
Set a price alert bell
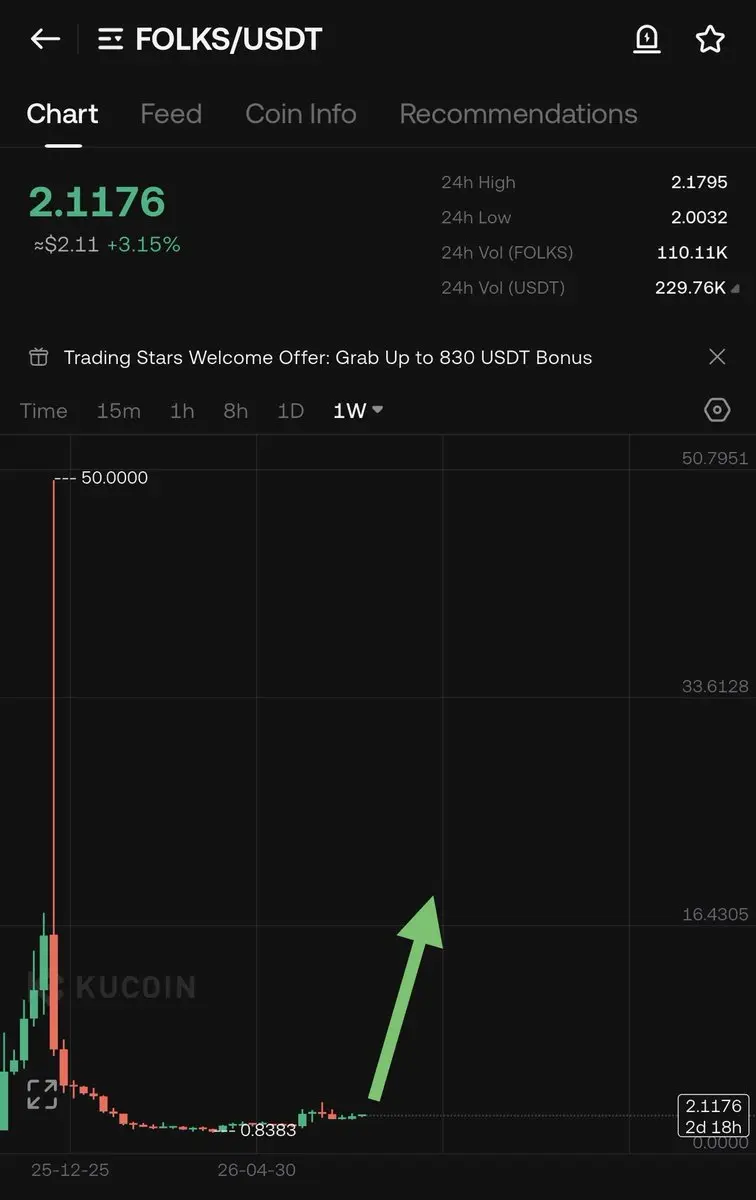[648, 39]
